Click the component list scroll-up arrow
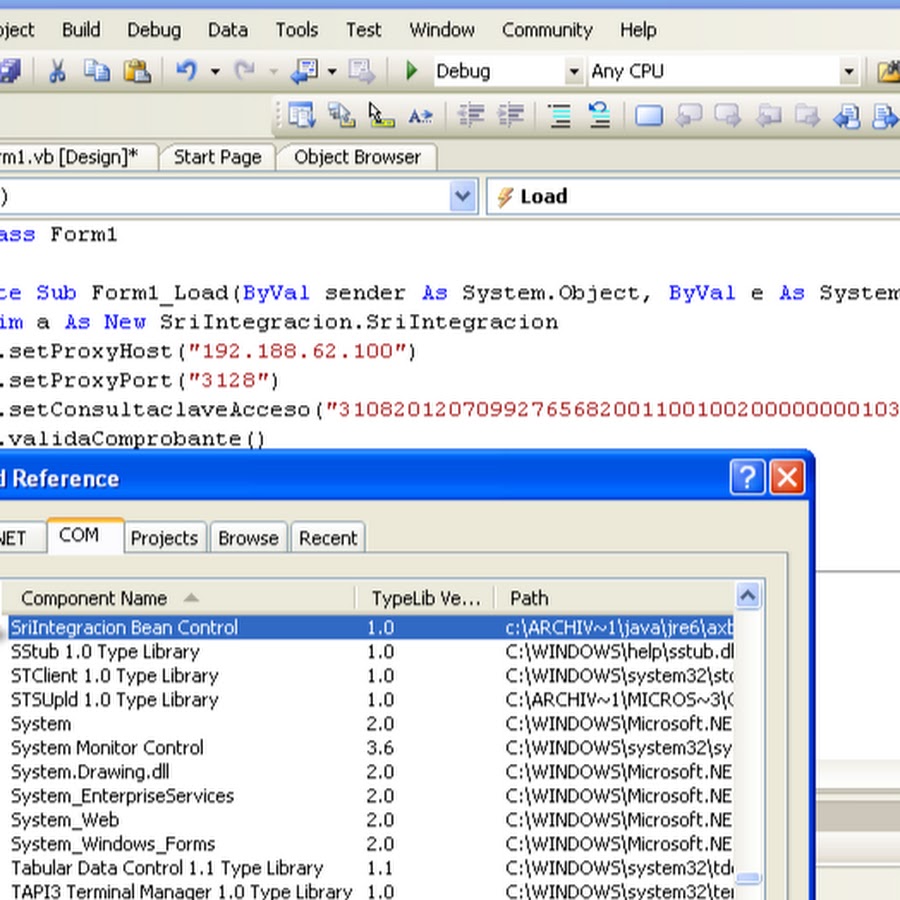Image resolution: width=900 pixels, height=900 pixels. [747, 597]
